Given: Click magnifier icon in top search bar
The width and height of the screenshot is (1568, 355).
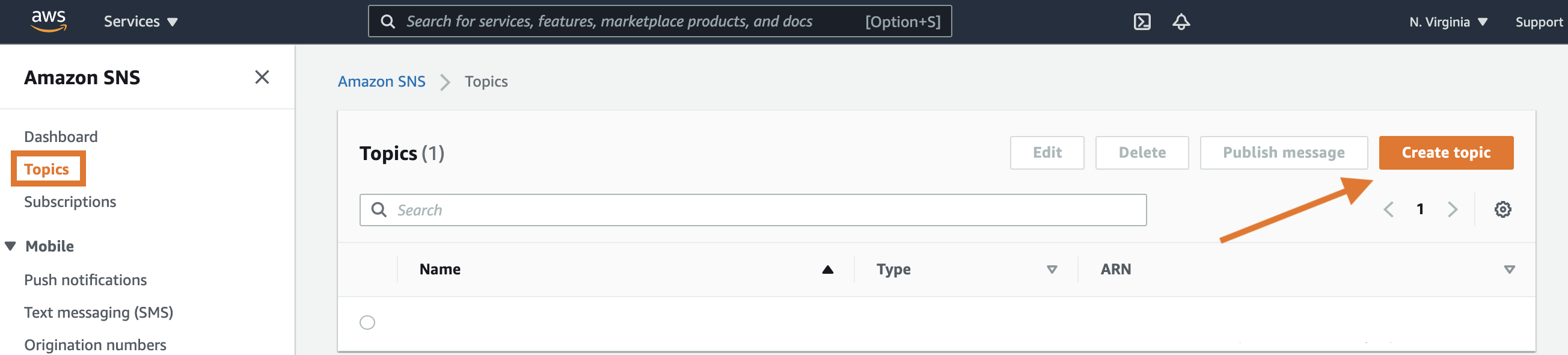Looking at the screenshot, I should [388, 22].
